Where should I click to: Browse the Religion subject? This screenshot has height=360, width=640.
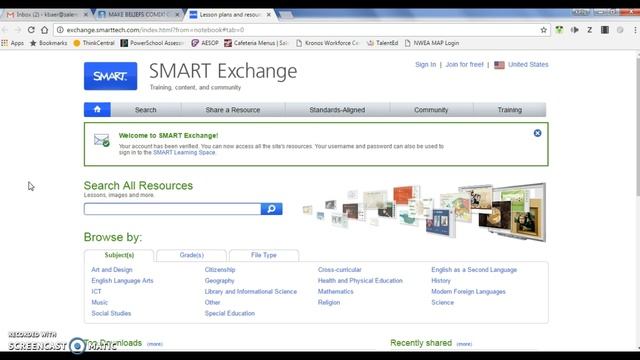tap(329, 302)
